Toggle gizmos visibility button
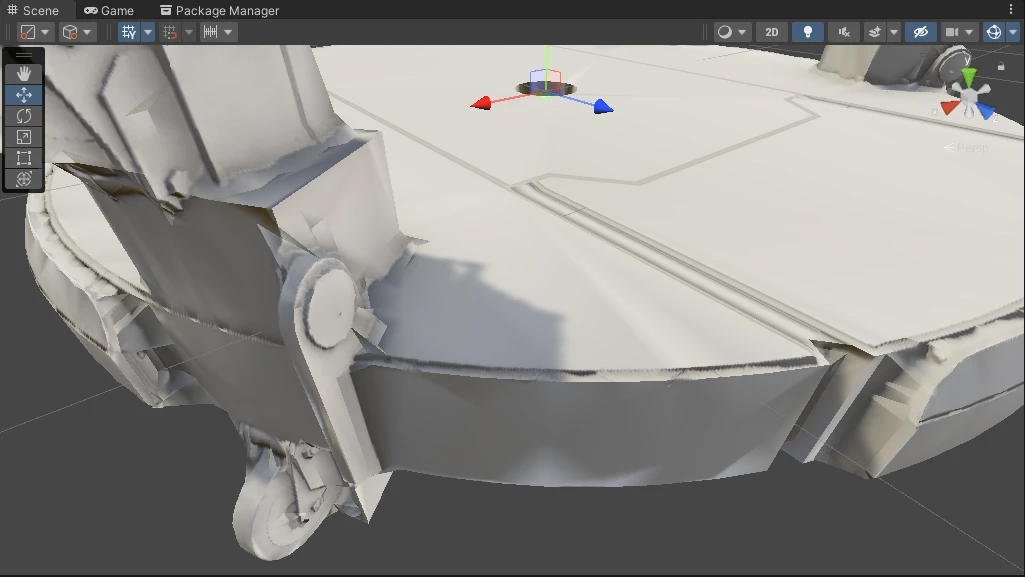 coord(994,32)
